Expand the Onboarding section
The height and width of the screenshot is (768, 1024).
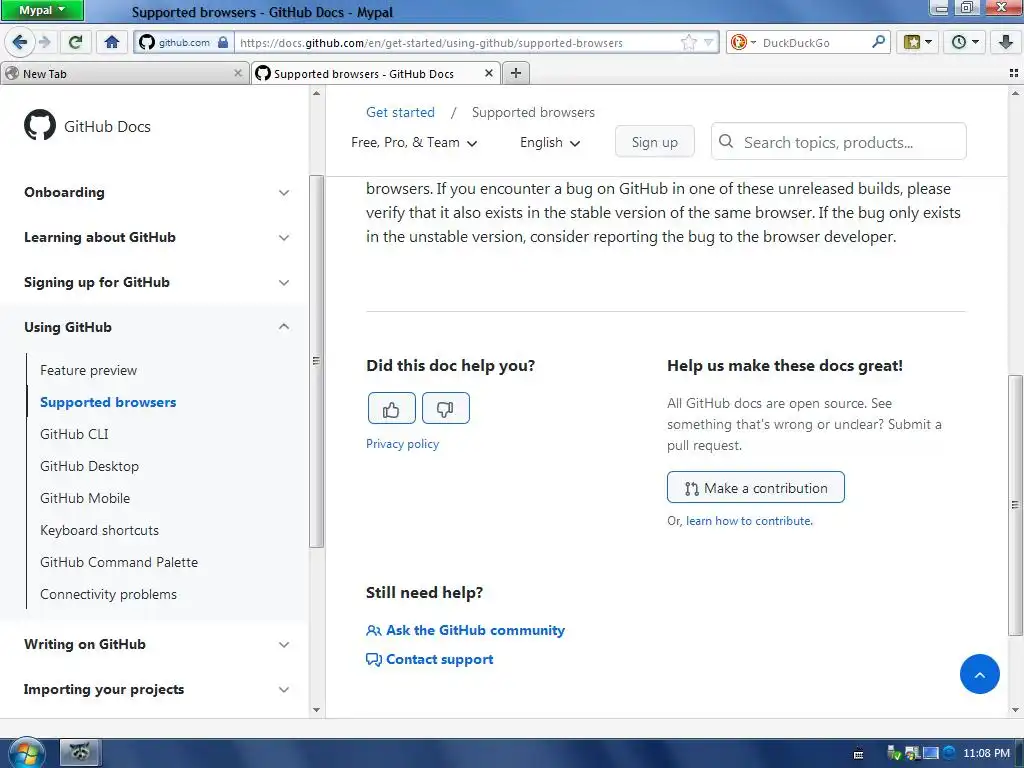(x=157, y=192)
